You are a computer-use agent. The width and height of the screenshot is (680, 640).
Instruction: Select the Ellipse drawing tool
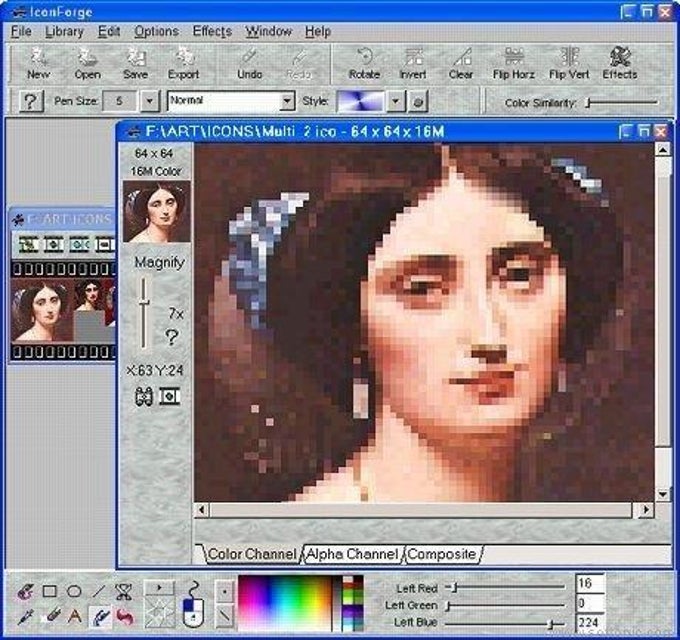click(74, 591)
